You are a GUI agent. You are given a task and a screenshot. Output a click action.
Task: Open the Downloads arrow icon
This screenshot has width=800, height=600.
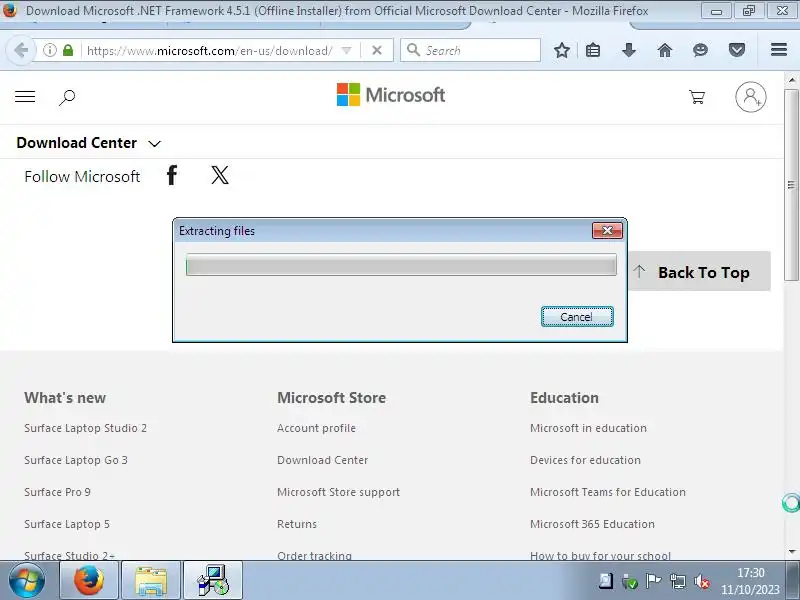pos(629,50)
